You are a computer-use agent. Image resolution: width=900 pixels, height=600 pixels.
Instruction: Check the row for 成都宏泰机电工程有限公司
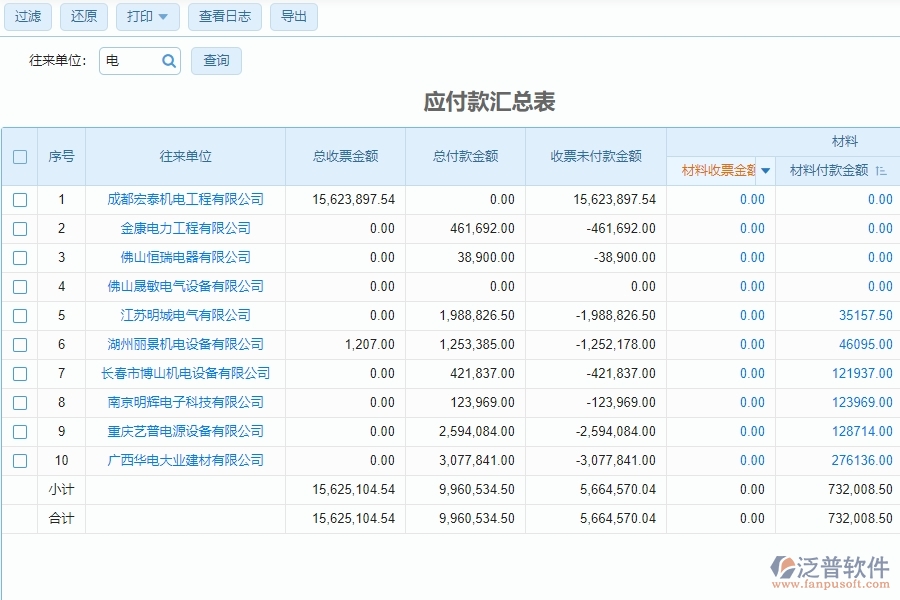pyautogui.click(x=20, y=199)
